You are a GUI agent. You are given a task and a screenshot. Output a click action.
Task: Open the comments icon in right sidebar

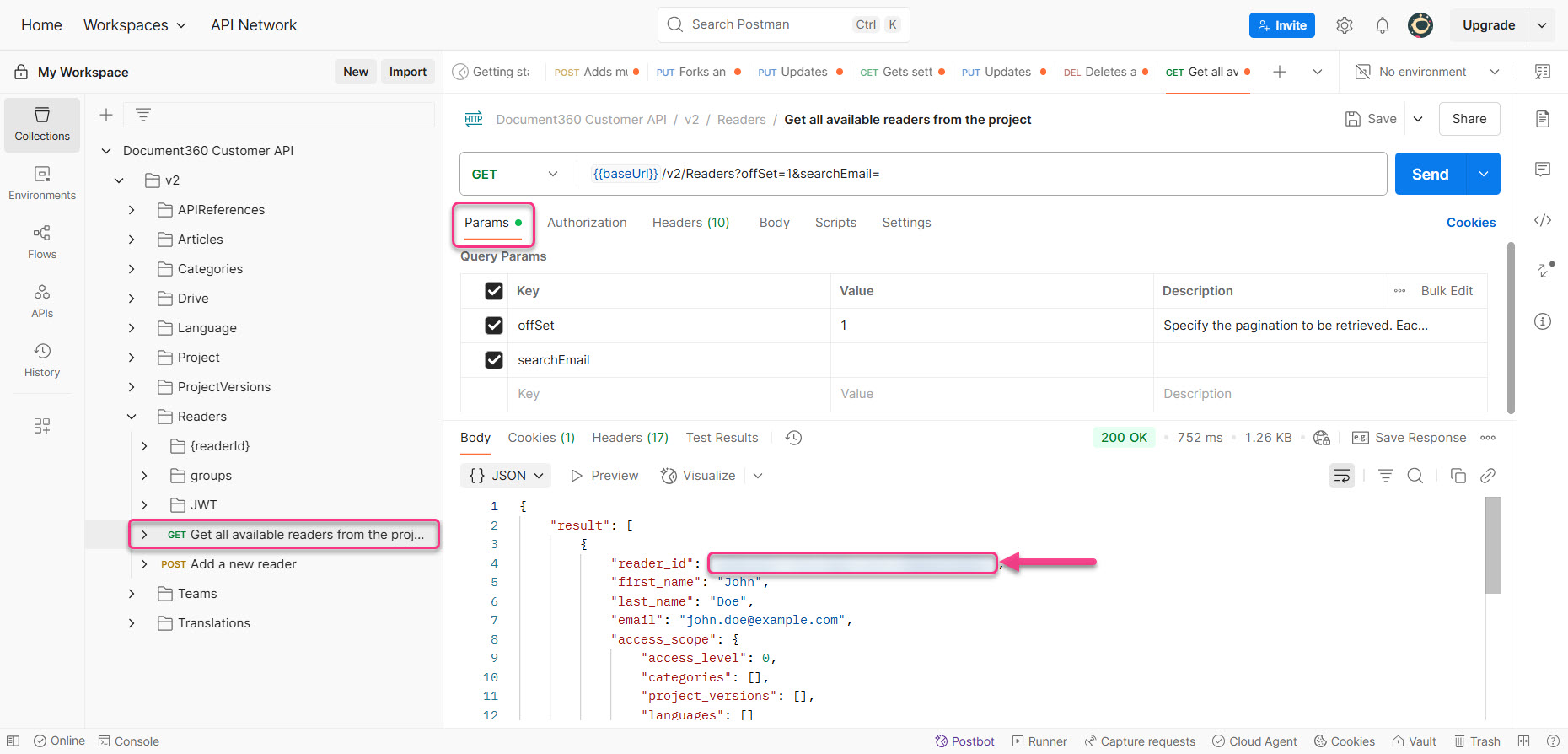(x=1543, y=170)
